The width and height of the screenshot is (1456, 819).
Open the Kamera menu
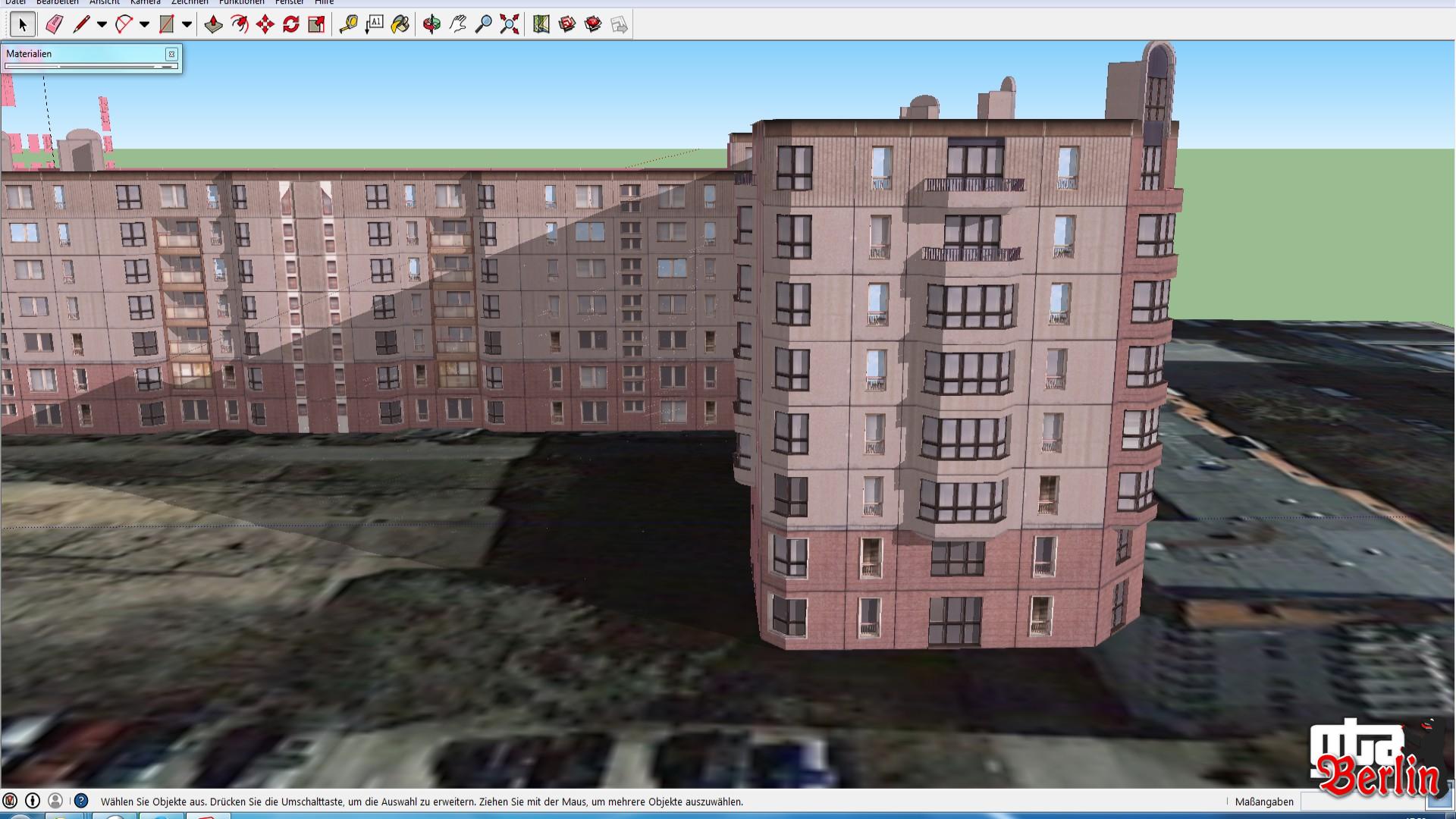145,2
